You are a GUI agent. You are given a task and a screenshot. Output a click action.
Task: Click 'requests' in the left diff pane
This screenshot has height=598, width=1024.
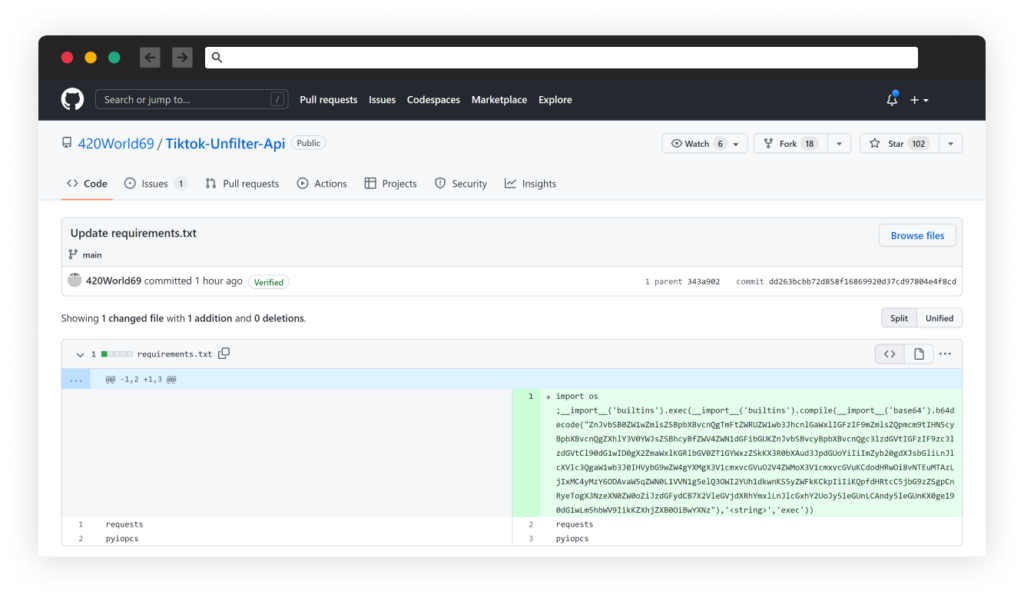(x=124, y=524)
